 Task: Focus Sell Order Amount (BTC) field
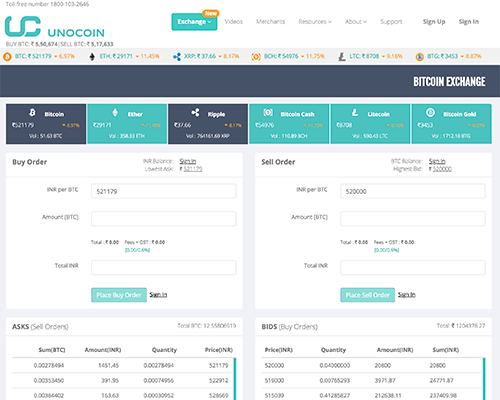point(413,218)
